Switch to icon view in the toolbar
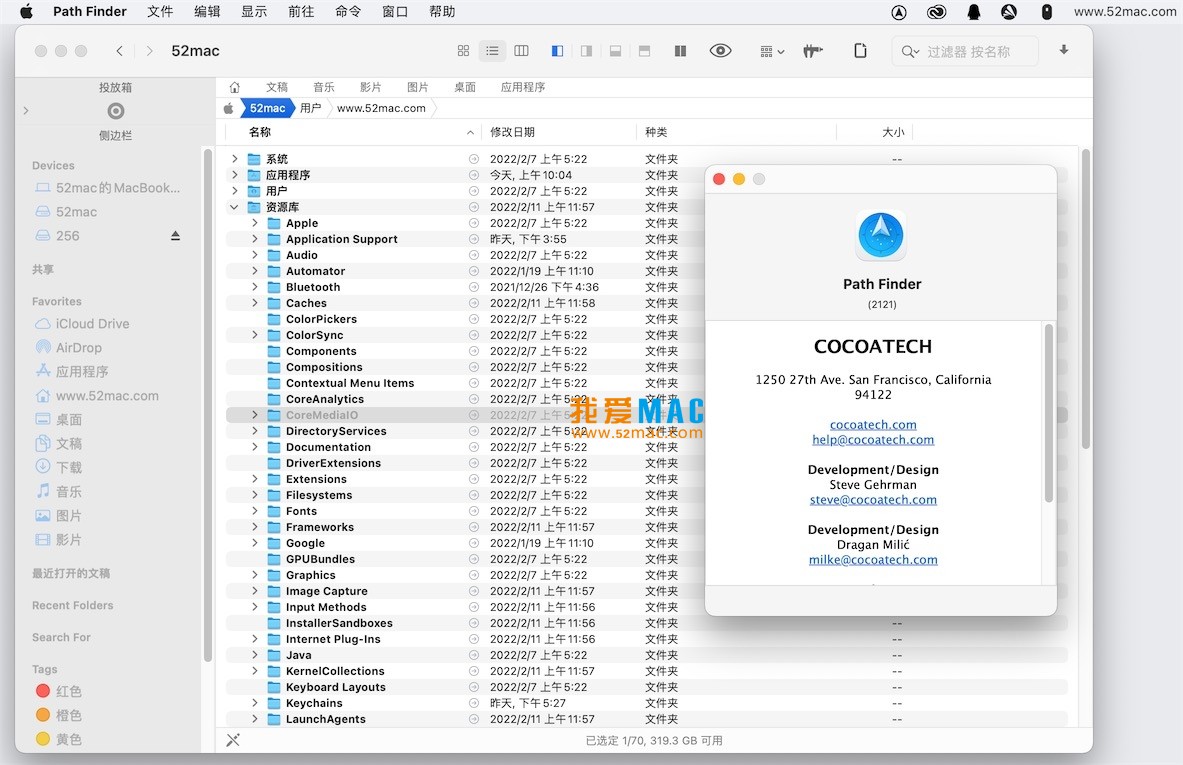 pyautogui.click(x=463, y=51)
